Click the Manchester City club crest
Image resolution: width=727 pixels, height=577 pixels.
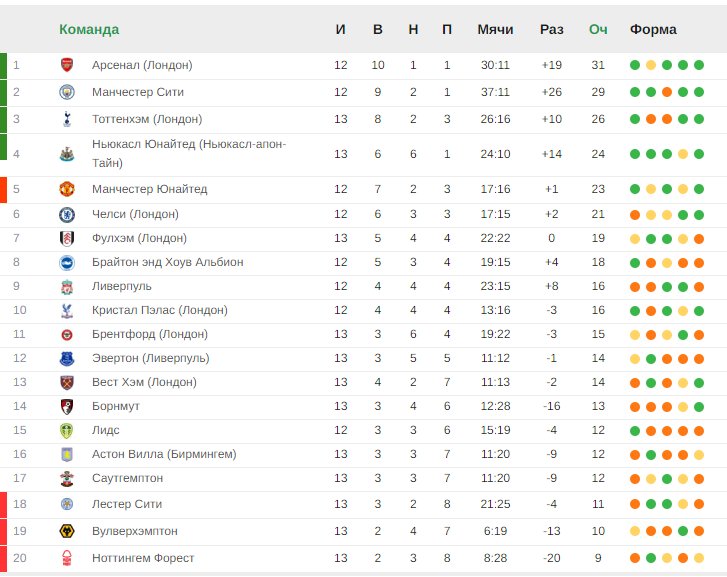(67, 92)
